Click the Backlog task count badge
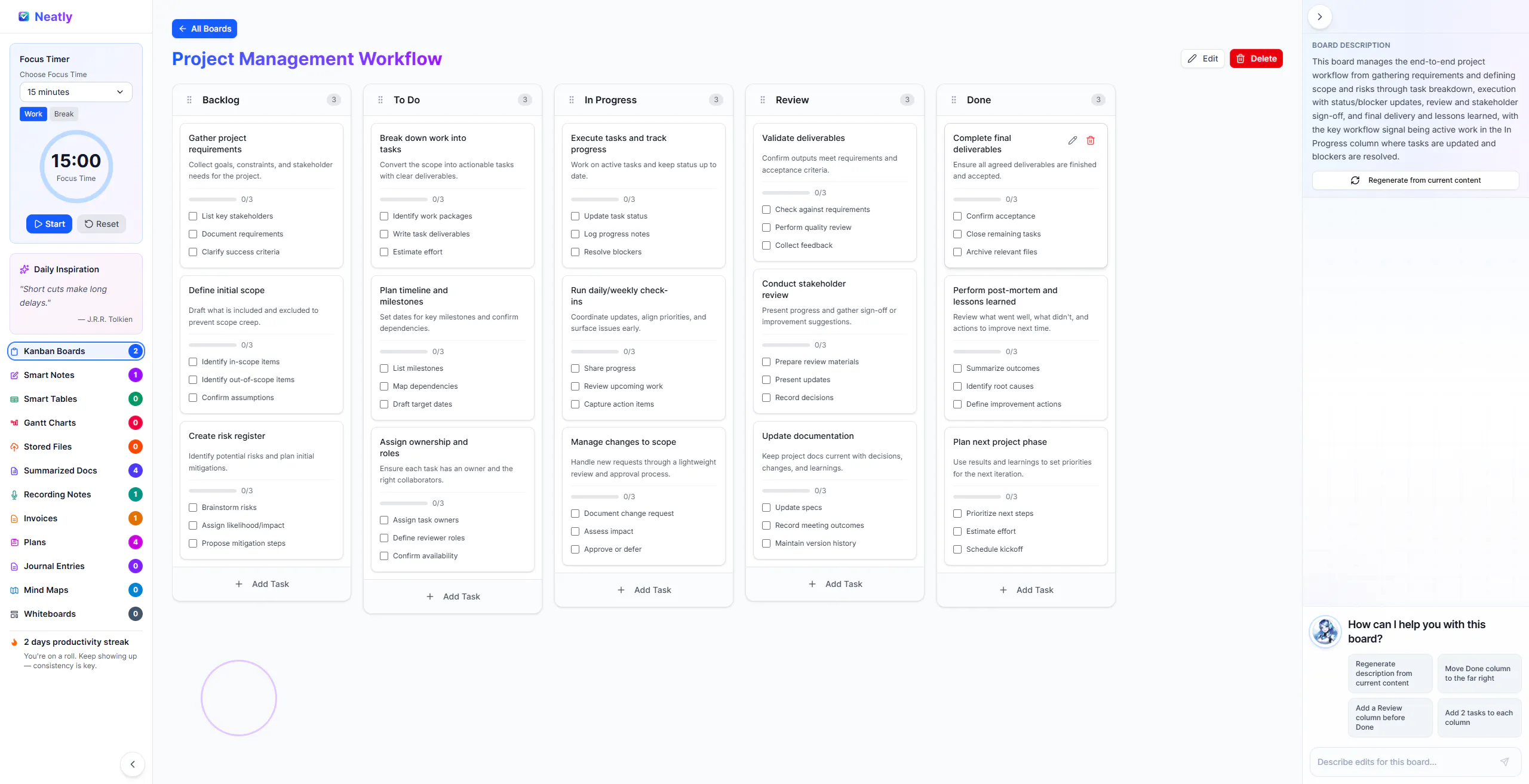This screenshot has height=784, width=1529. pyautogui.click(x=334, y=100)
